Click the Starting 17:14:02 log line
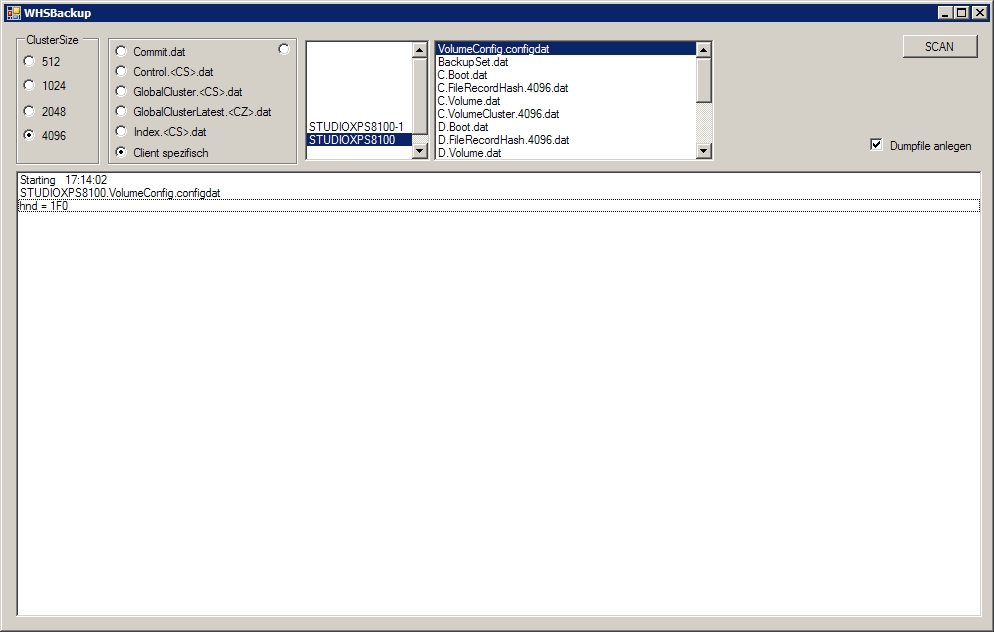 (499, 180)
